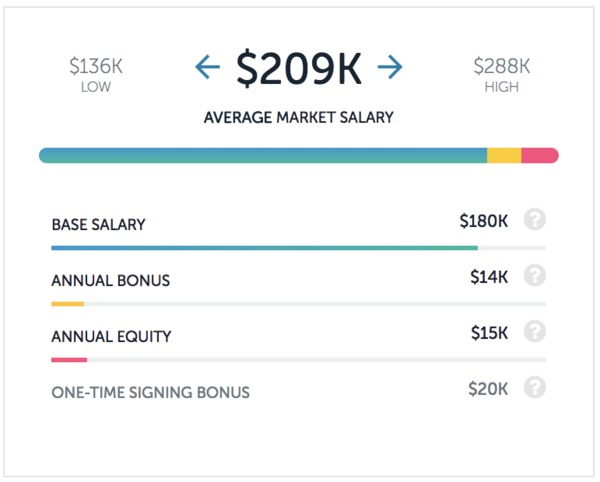
Task: Click the yellow segment of the total bar
Action: coord(504,155)
